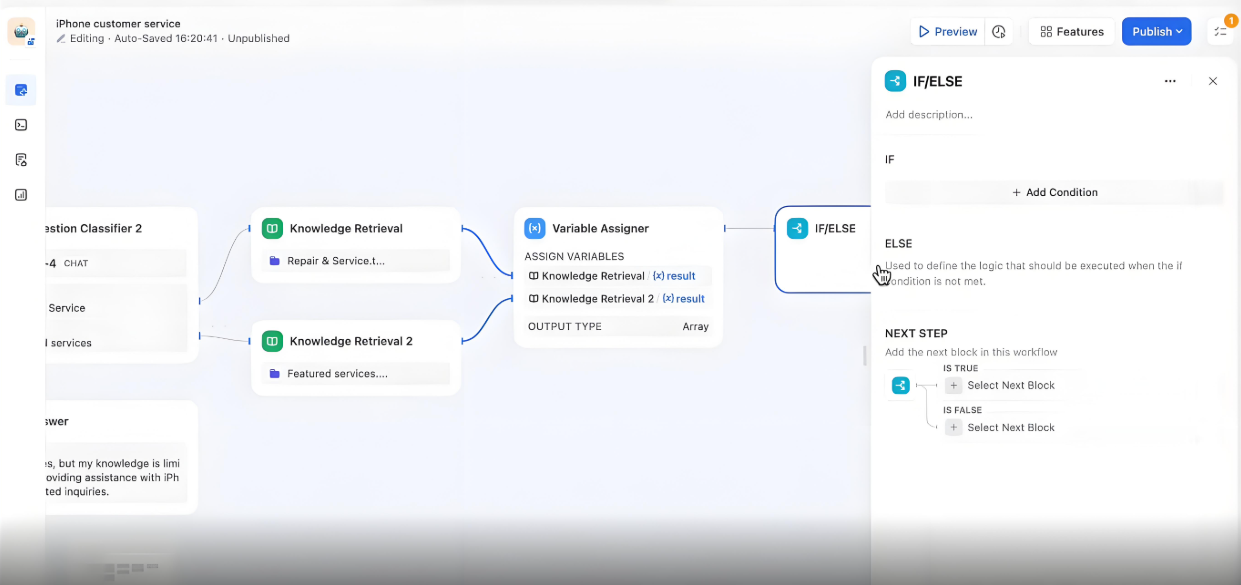Edit the IF/ELSE panel title

click(x=938, y=82)
